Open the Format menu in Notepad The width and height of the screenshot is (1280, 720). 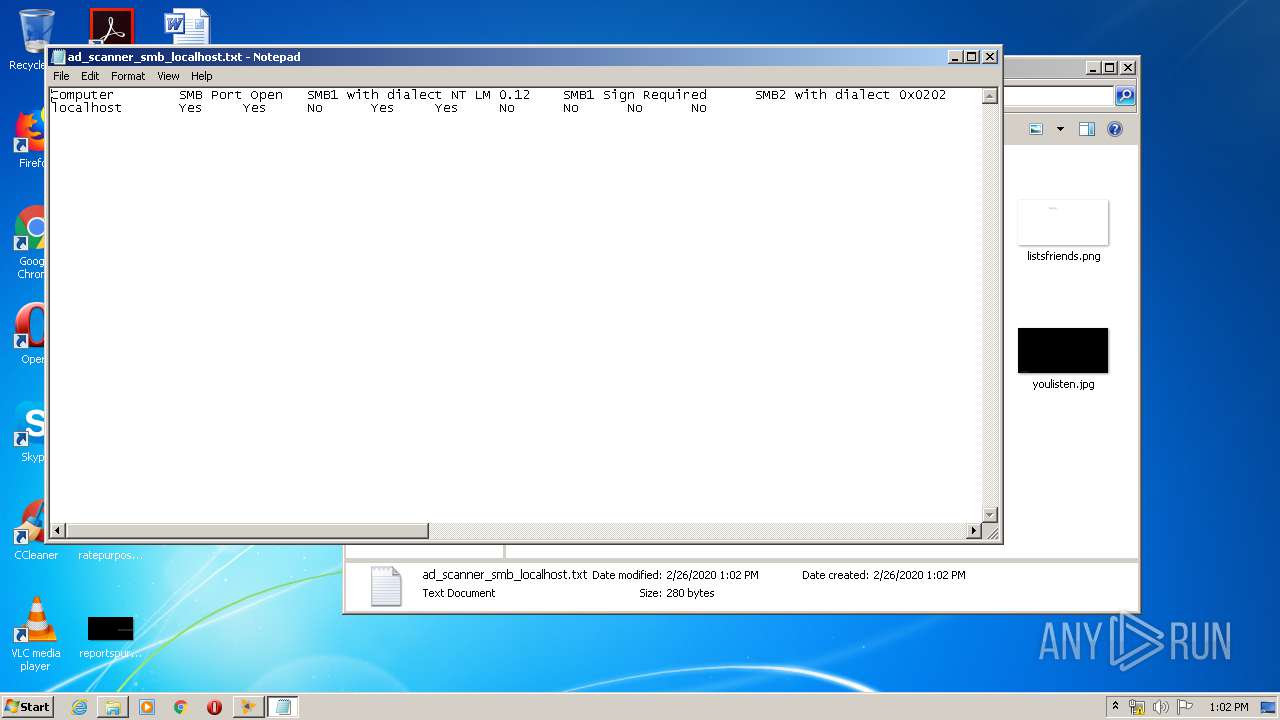pyautogui.click(x=128, y=76)
